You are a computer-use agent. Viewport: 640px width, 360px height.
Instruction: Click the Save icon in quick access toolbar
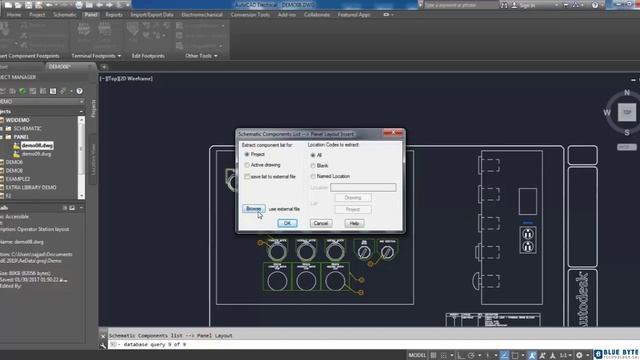coord(29,5)
